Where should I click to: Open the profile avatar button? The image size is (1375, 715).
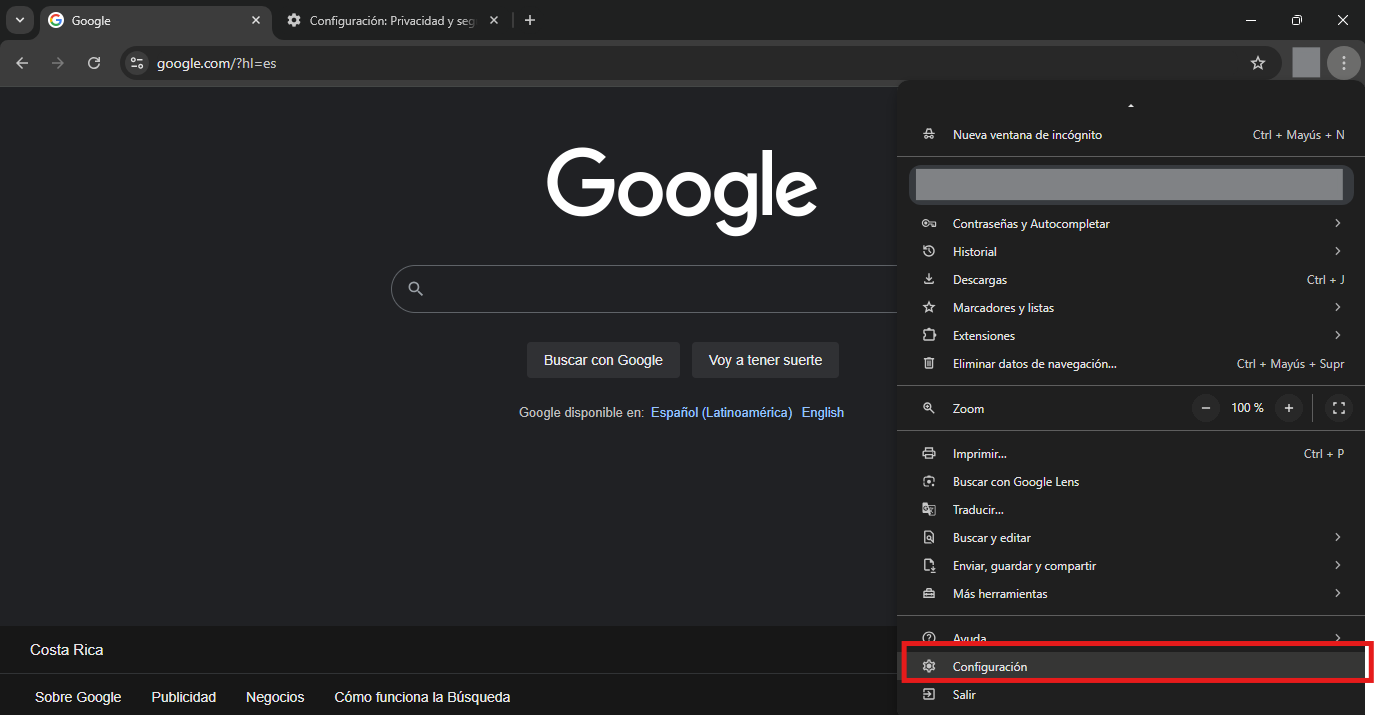(1306, 63)
